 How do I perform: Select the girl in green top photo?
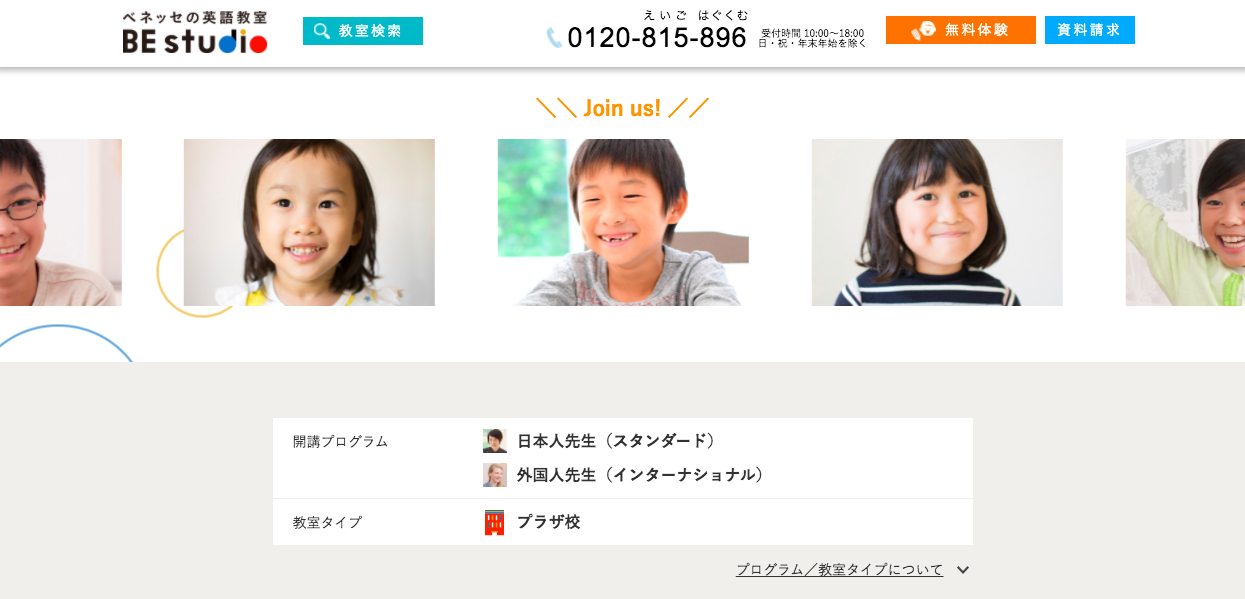coord(1185,222)
